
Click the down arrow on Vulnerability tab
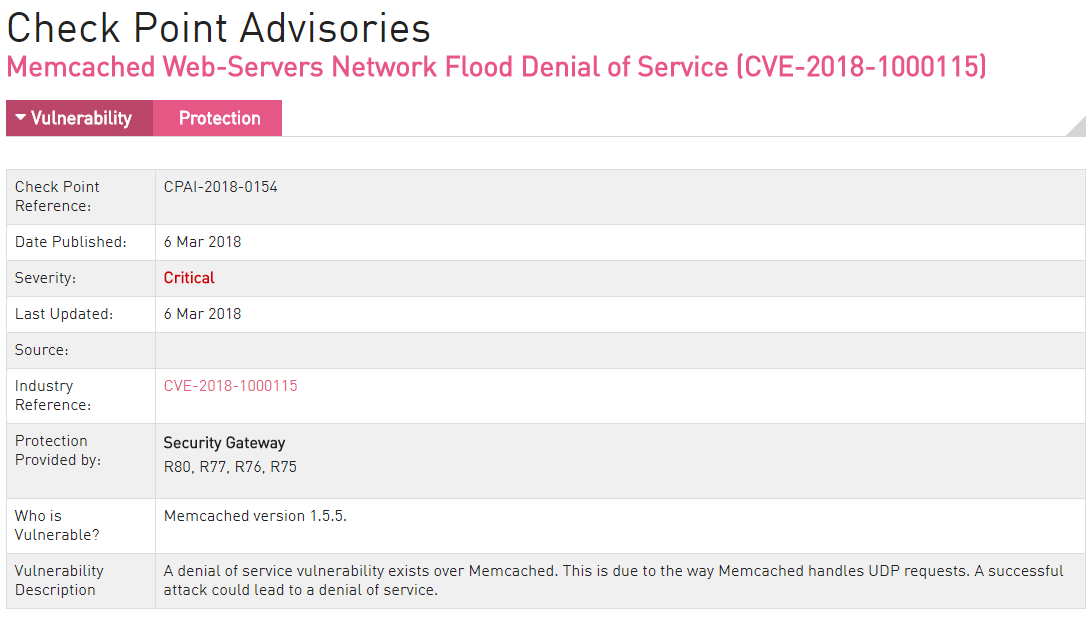point(21,117)
